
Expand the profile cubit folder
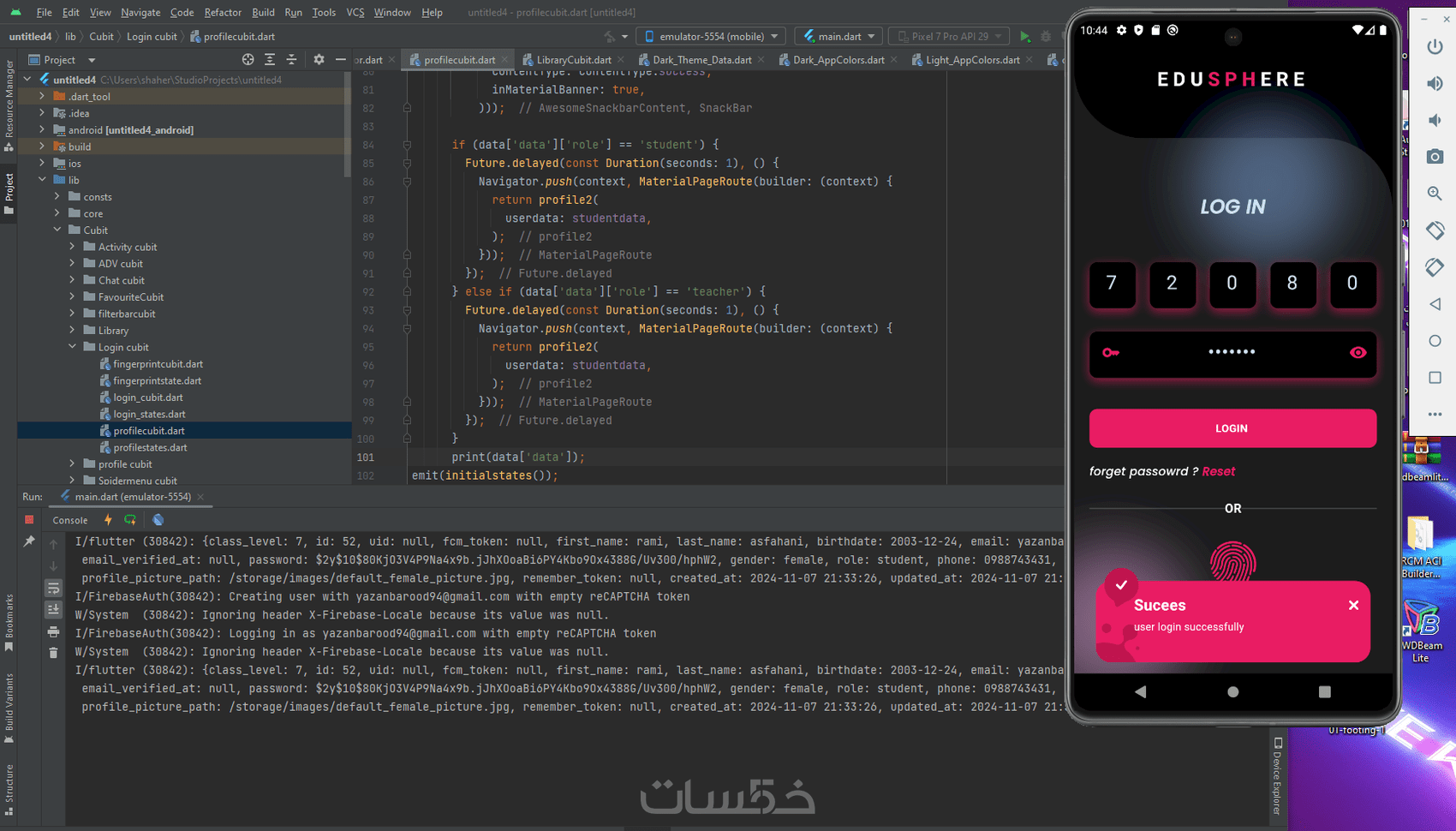(72, 464)
